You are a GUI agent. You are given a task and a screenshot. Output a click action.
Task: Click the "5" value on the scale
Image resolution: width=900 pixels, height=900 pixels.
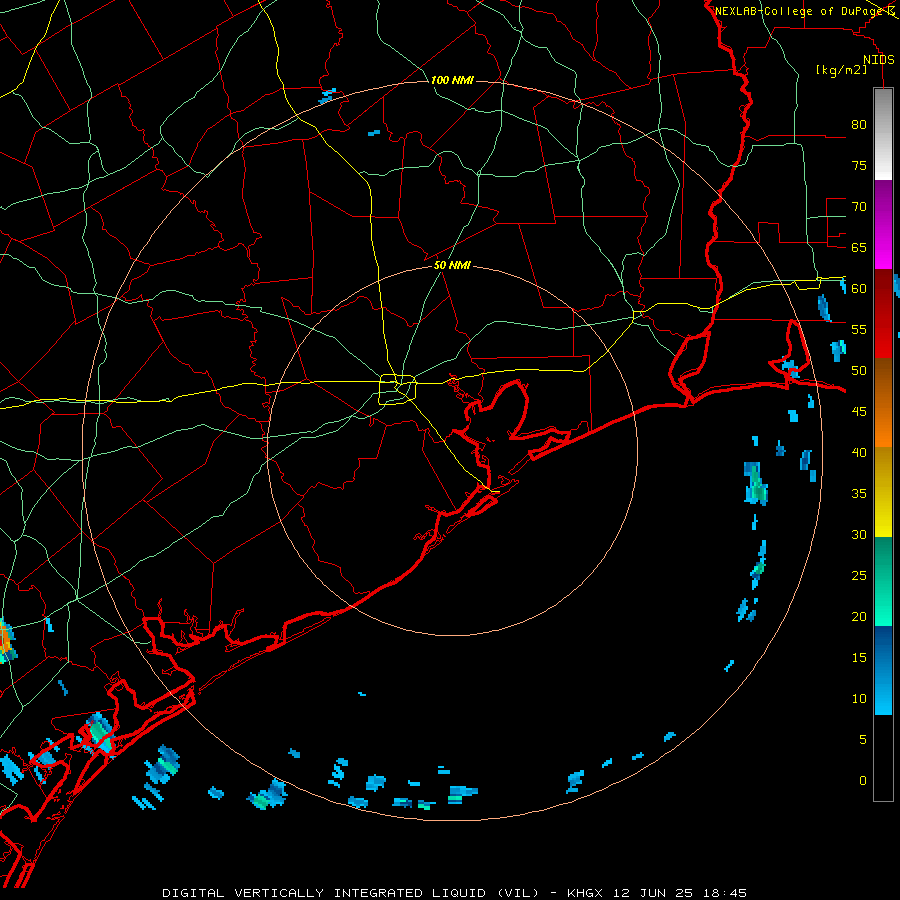[x=863, y=740]
